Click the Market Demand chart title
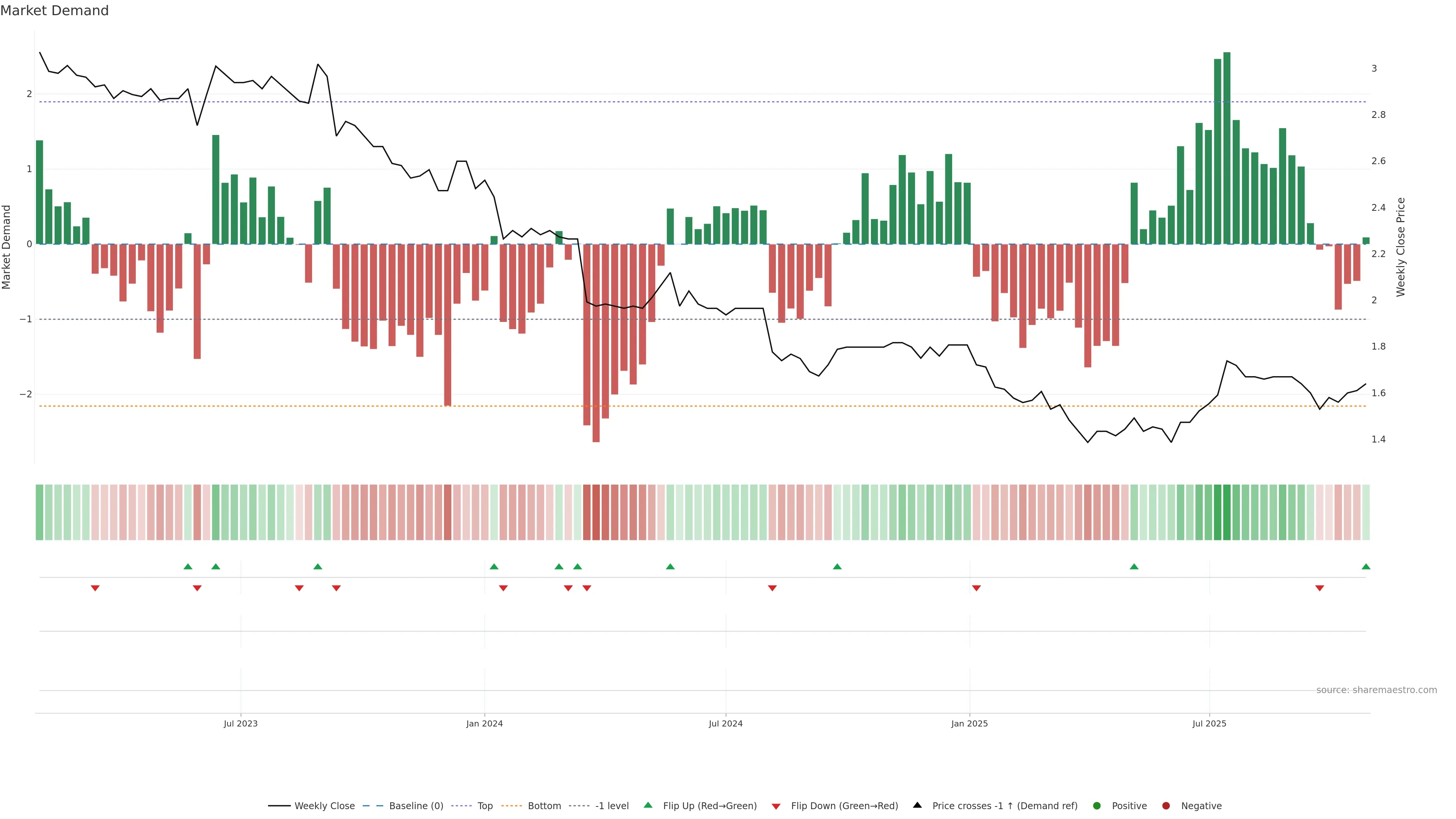Screen dimensions: 1456x819 (54, 11)
